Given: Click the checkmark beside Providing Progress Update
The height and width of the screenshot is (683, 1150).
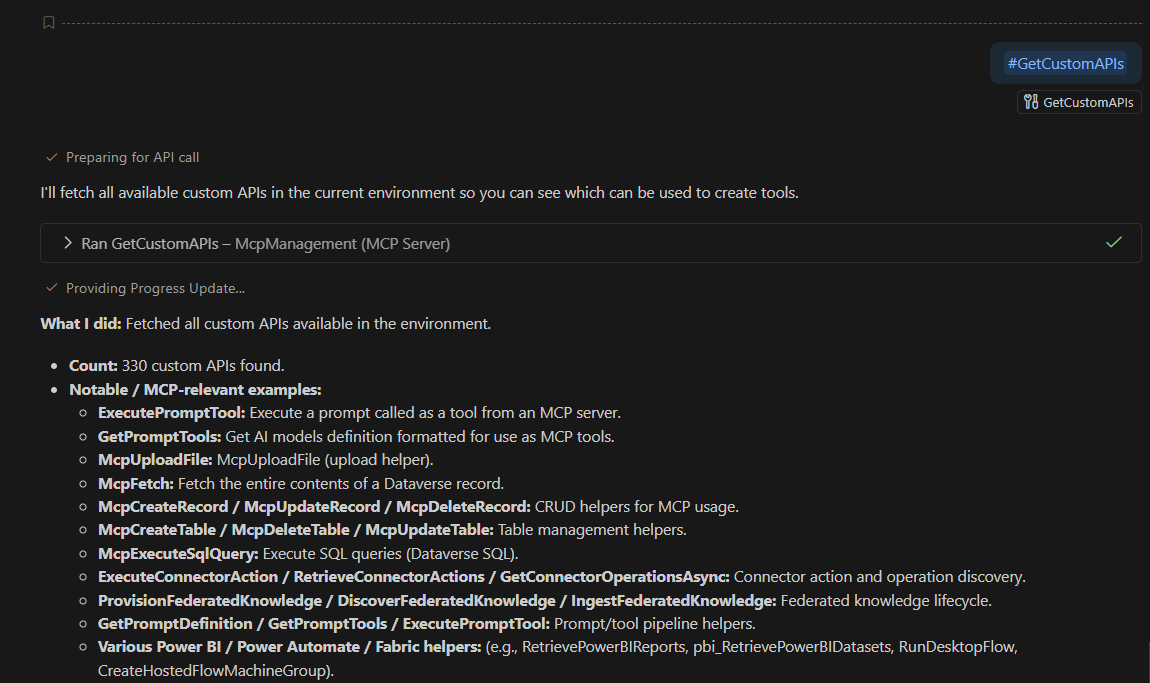Looking at the screenshot, I should click(x=52, y=288).
